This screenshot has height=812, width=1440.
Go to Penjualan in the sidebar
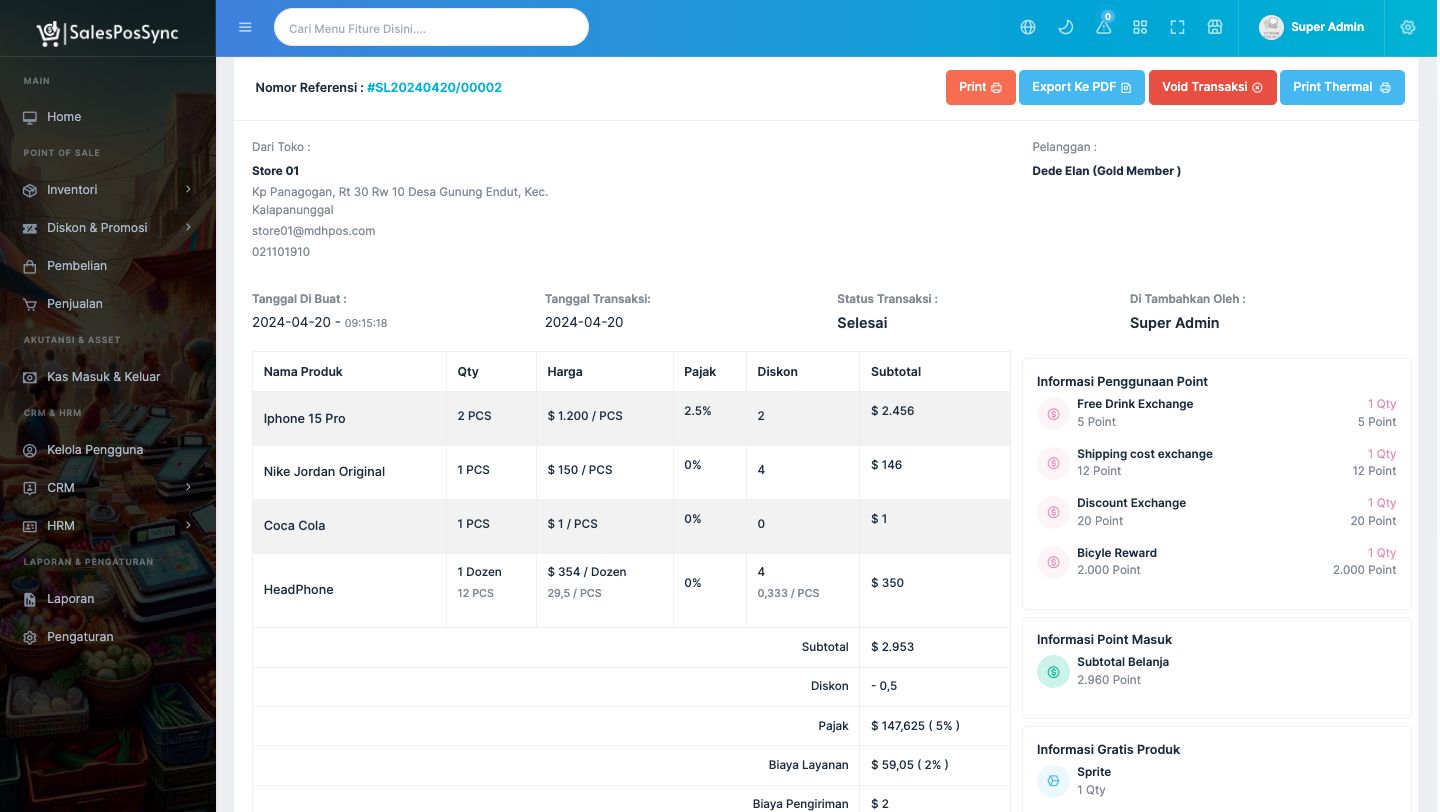[75, 304]
